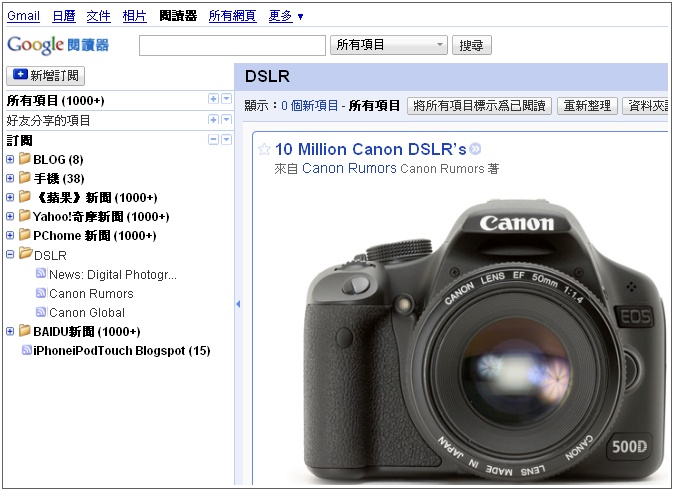Click feed icon next to Canon Rumors
This screenshot has height=492, width=674.
click(41, 293)
